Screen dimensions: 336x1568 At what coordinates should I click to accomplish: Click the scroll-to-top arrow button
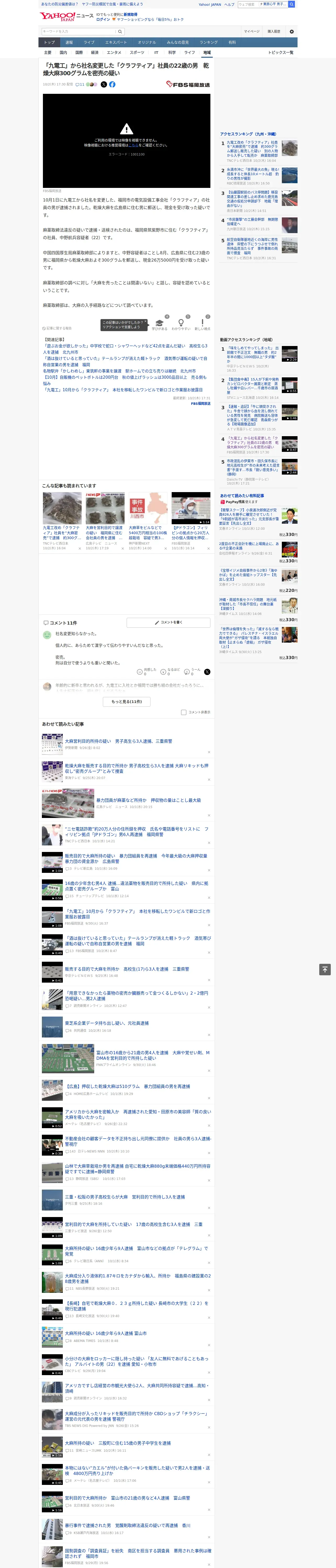[325, 970]
